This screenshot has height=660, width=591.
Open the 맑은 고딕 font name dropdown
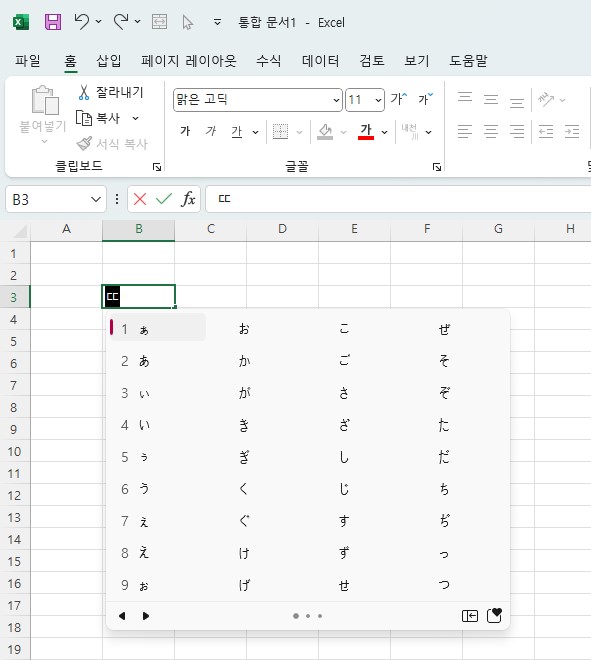[x=336, y=100]
